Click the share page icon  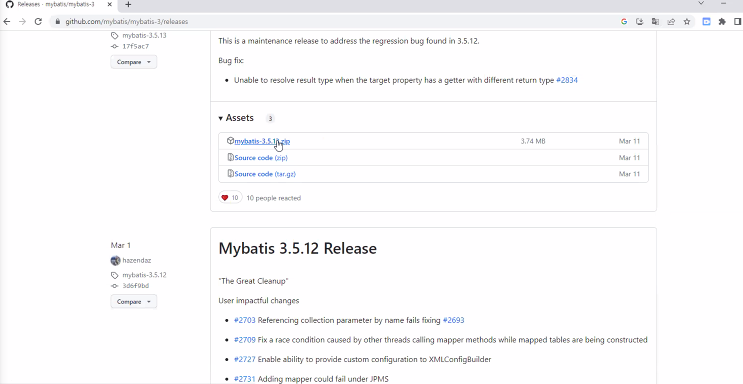click(671, 21)
